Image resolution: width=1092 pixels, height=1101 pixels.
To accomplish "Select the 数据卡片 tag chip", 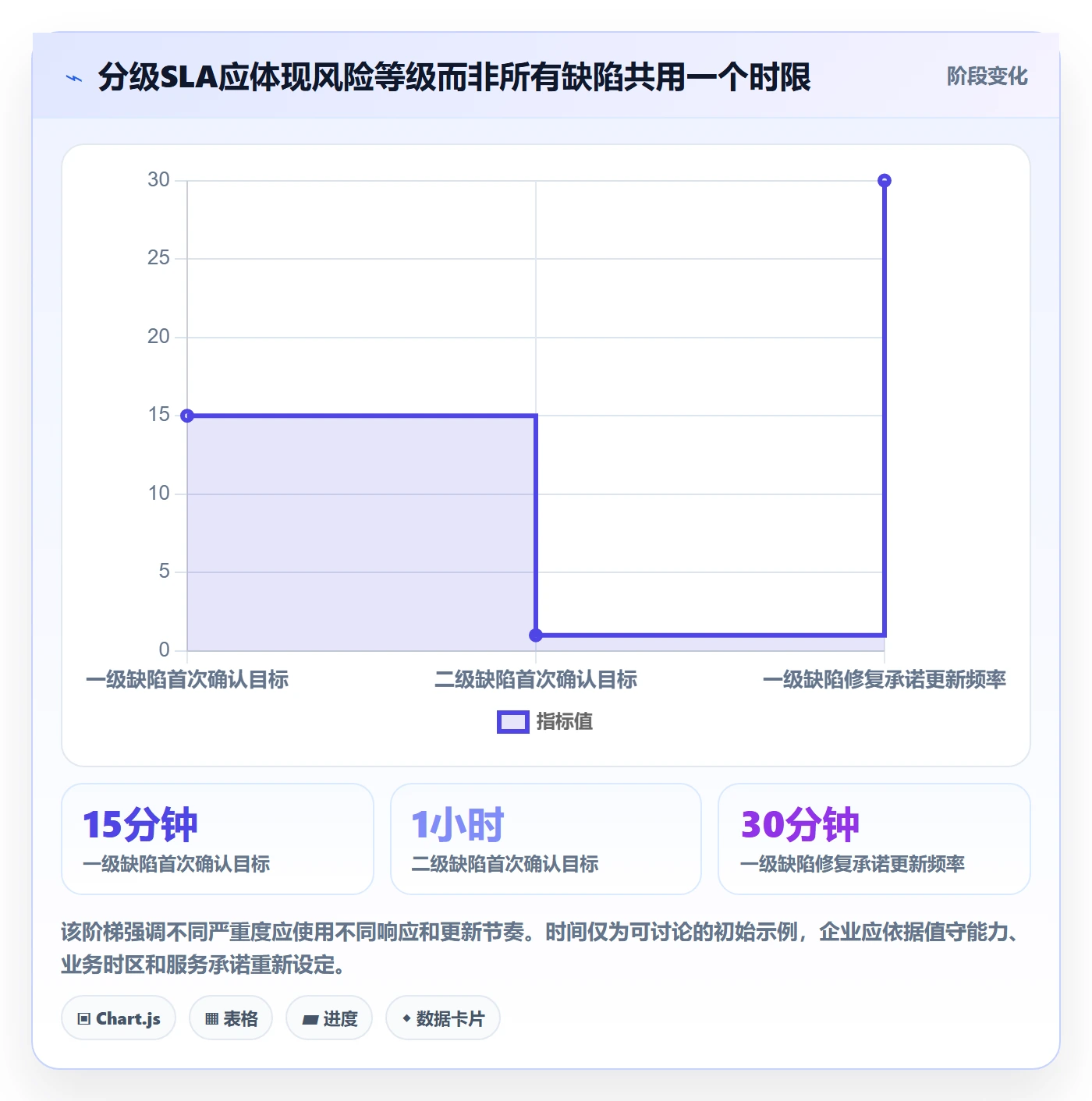I will pos(443,1018).
